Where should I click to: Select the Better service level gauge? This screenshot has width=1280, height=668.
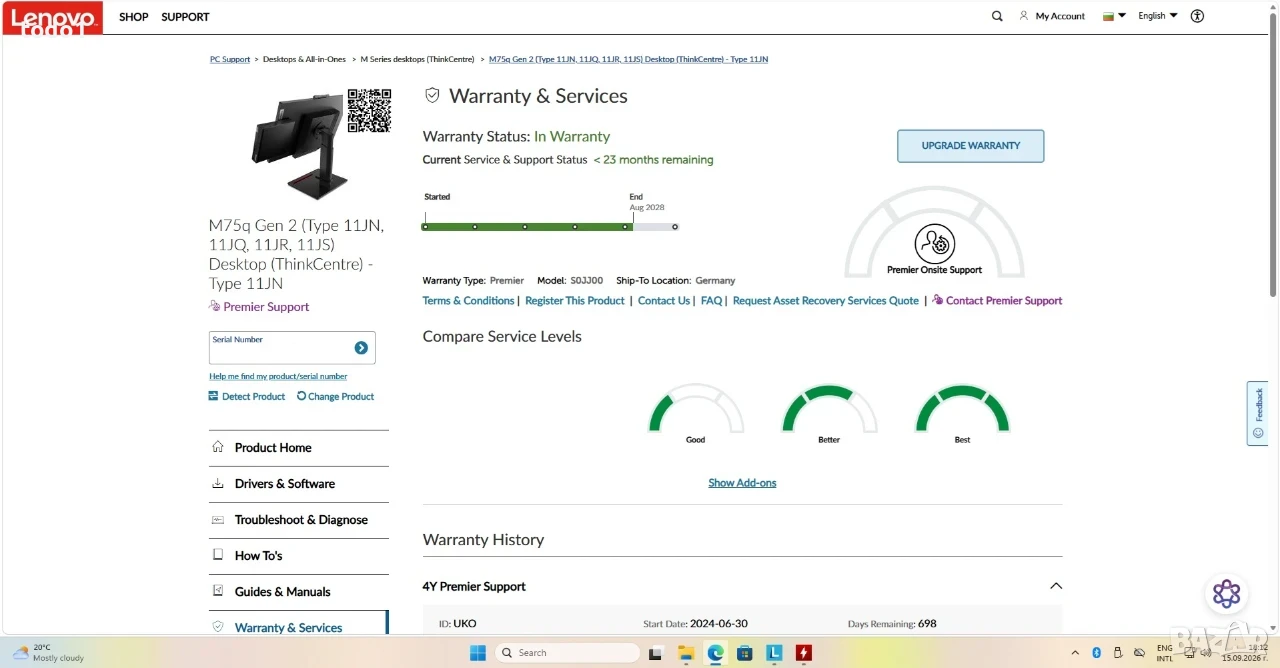coord(829,411)
